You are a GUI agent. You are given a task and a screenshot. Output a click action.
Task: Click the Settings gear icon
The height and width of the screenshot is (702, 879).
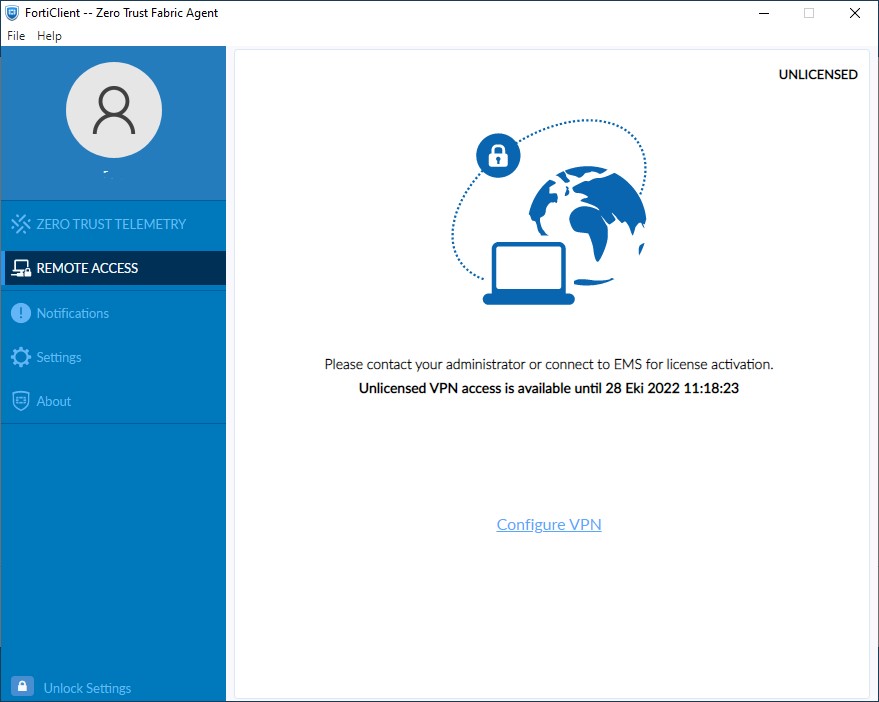pos(21,357)
